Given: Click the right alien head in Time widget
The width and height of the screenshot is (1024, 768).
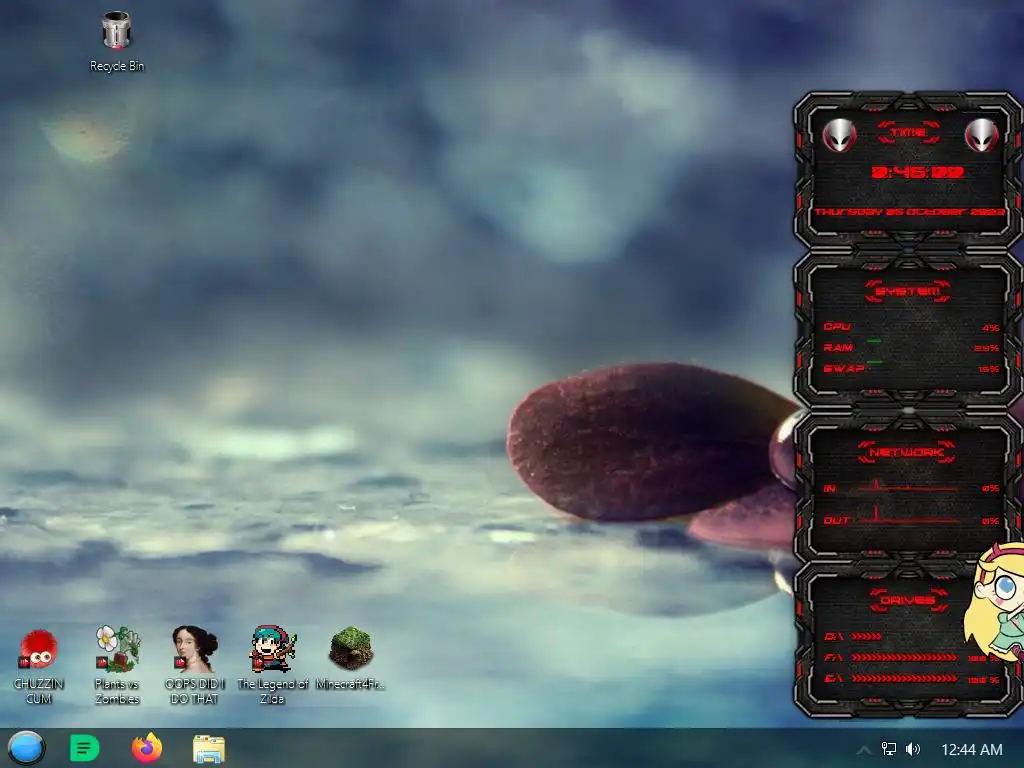Looking at the screenshot, I should [x=981, y=135].
